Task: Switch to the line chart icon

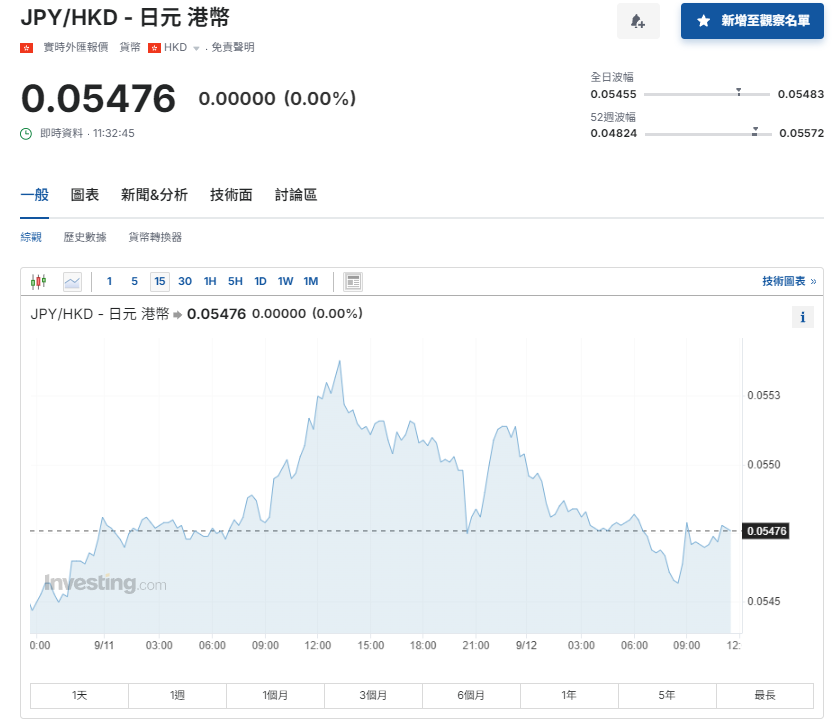Action: [72, 281]
